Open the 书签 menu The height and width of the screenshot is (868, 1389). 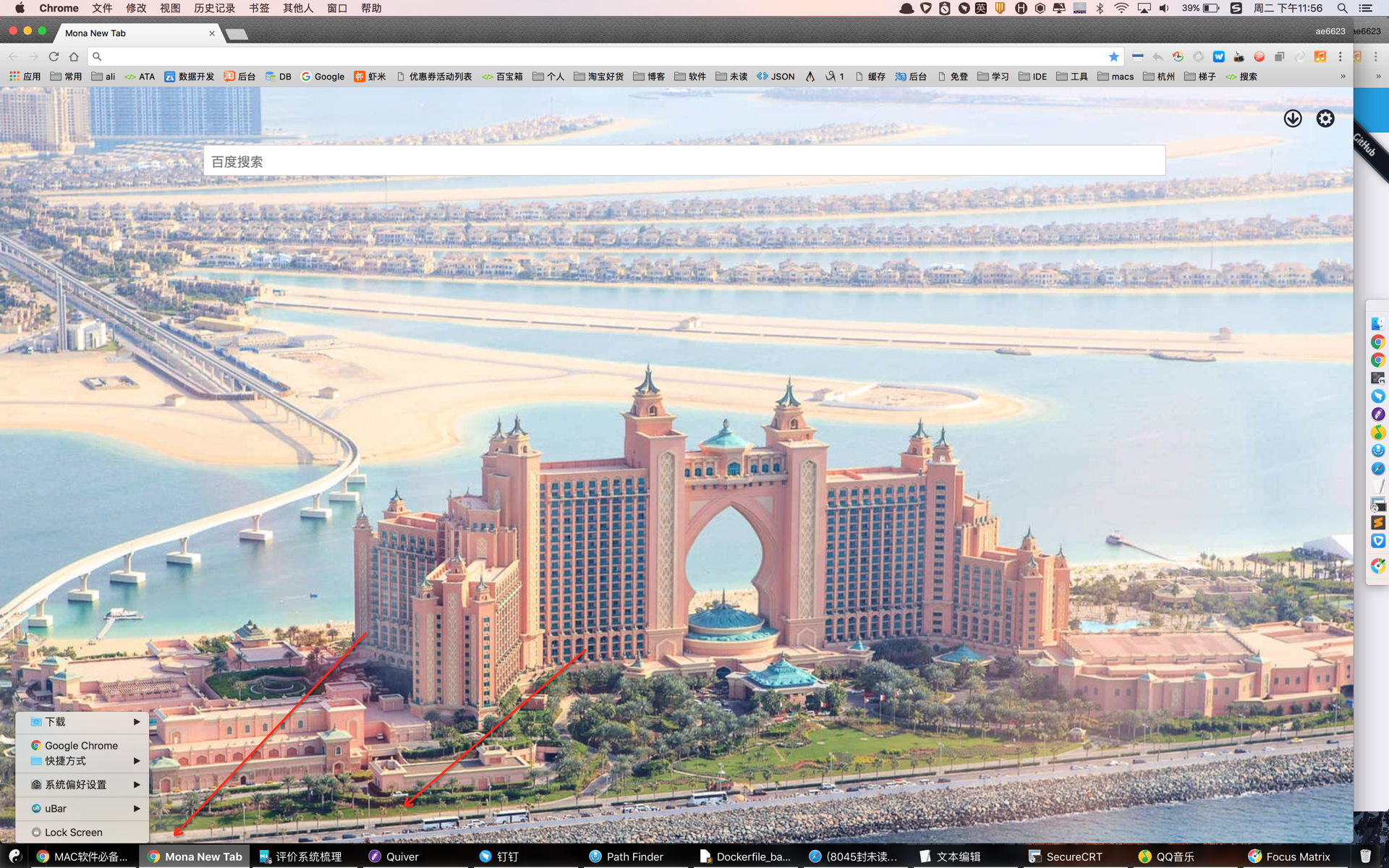[259, 8]
